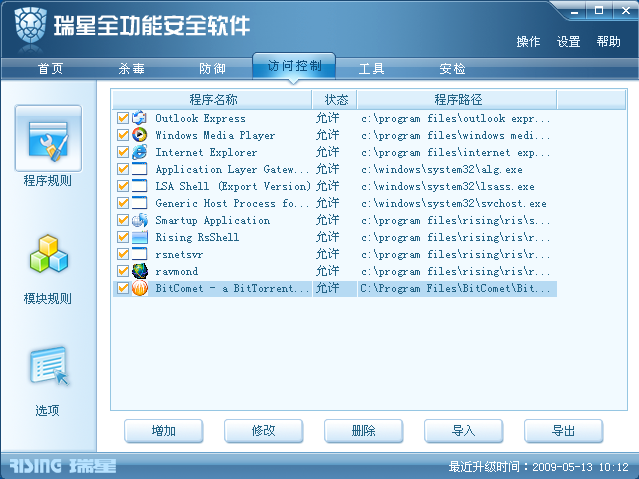Click the lsass.exe path text

(x=448, y=186)
